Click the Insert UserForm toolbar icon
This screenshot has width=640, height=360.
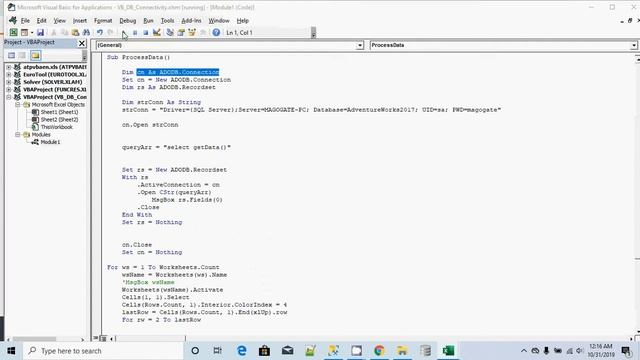coord(24,32)
